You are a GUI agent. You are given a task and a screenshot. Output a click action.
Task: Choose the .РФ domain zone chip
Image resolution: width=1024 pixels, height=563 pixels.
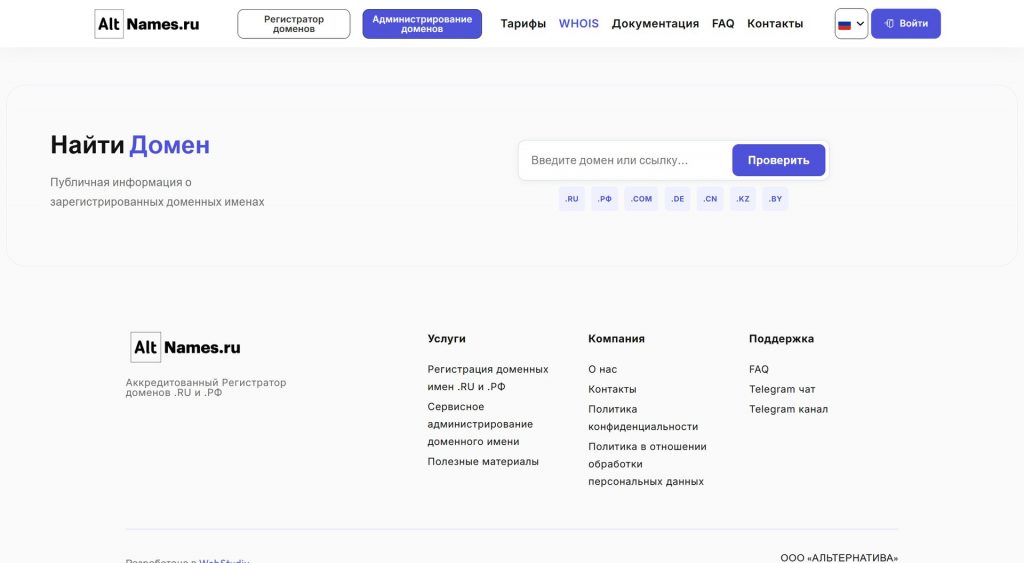(605, 199)
